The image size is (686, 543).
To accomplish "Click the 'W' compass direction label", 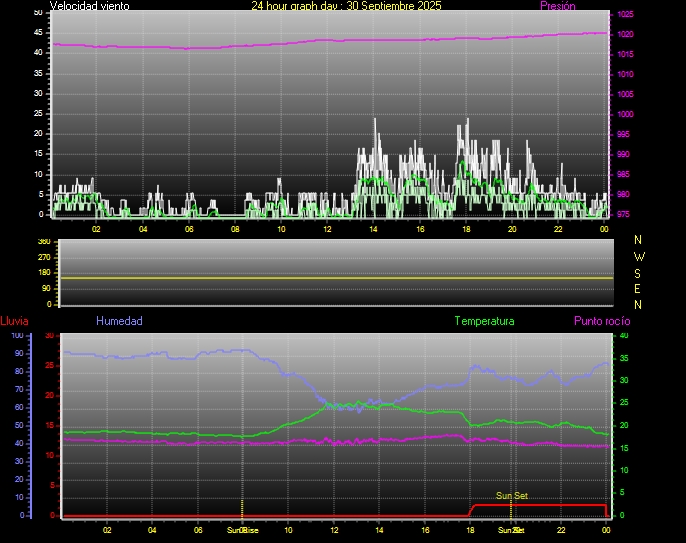I will tap(639, 256).
